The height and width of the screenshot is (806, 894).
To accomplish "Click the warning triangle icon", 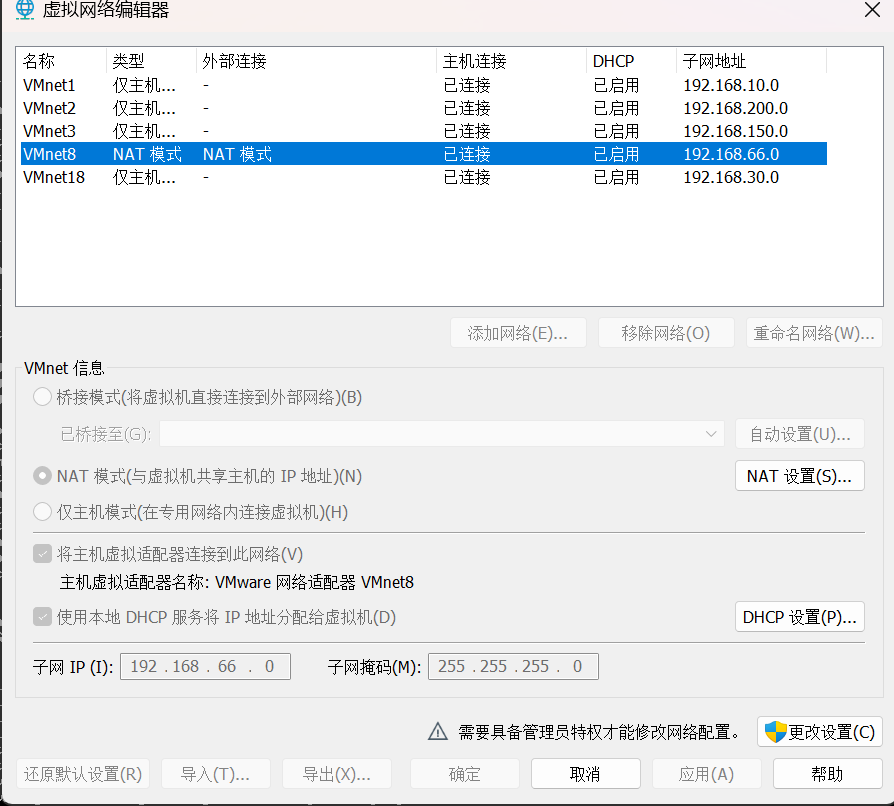I will (x=437, y=732).
